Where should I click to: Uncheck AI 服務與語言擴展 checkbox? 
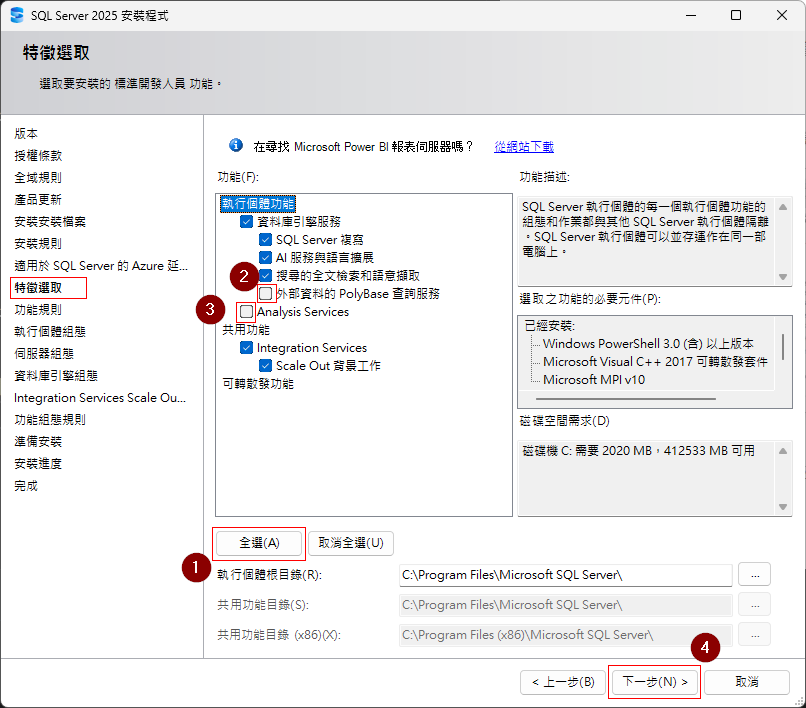point(265,258)
